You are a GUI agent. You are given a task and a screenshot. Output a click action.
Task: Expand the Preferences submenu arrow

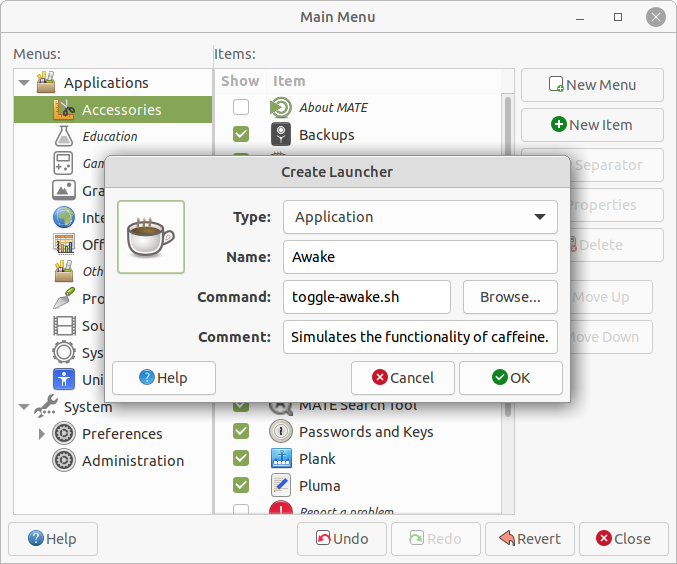click(41, 434)
